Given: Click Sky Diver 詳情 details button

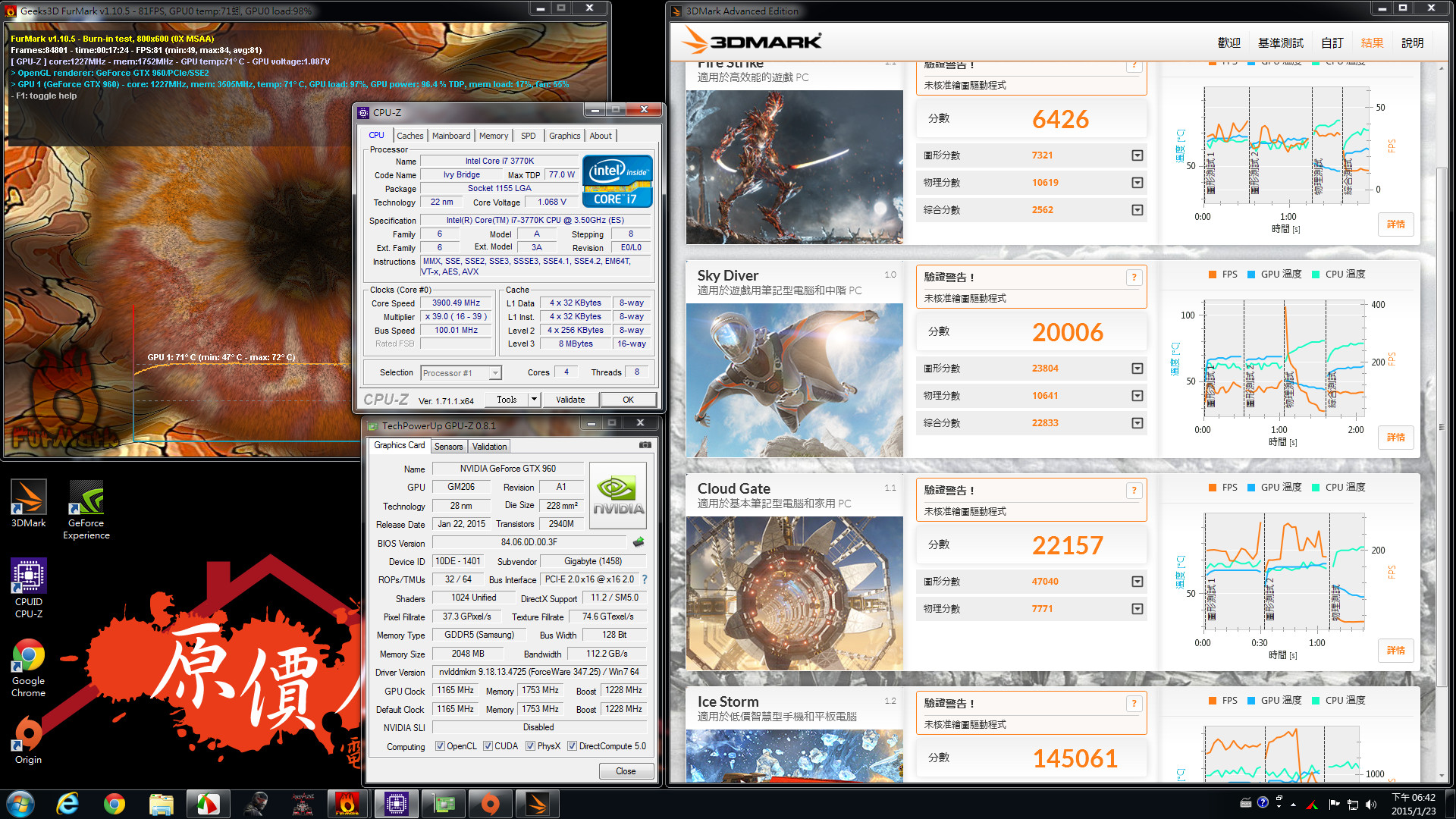Looking at the screenshot, I should [1395, 438].
